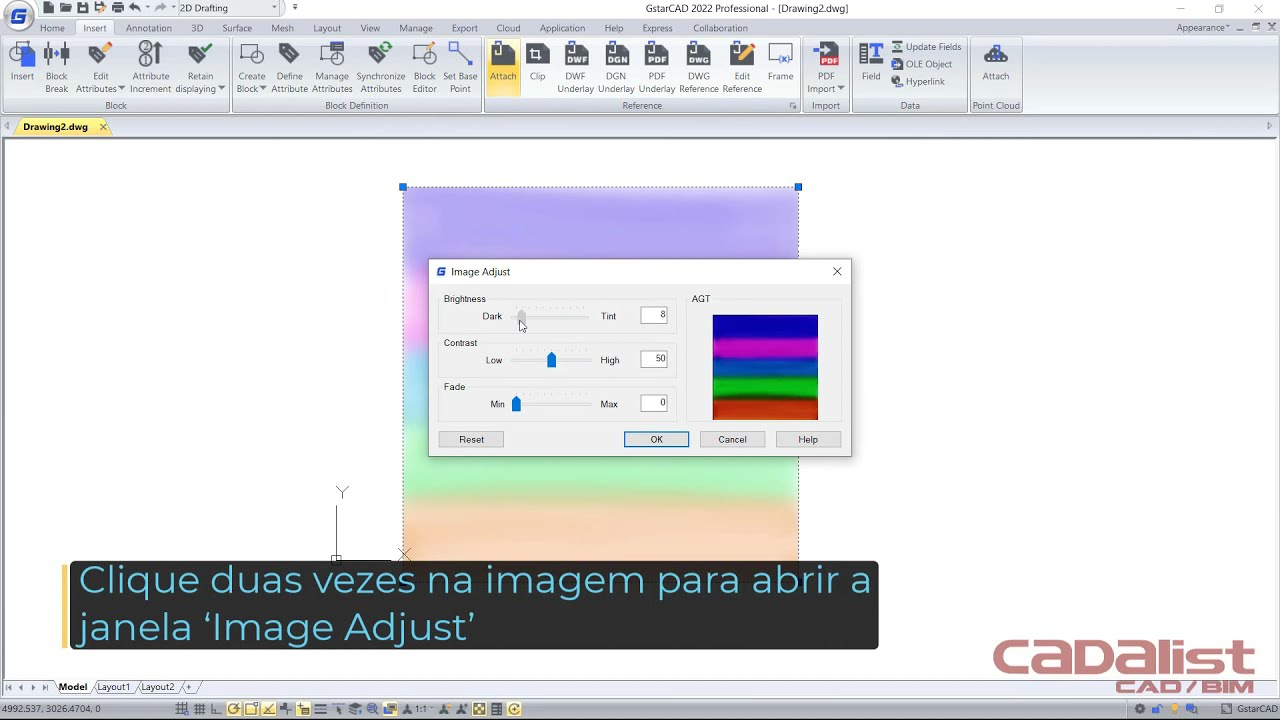Click Reset in Image Adjust dialog

click(x=471, y=439)
